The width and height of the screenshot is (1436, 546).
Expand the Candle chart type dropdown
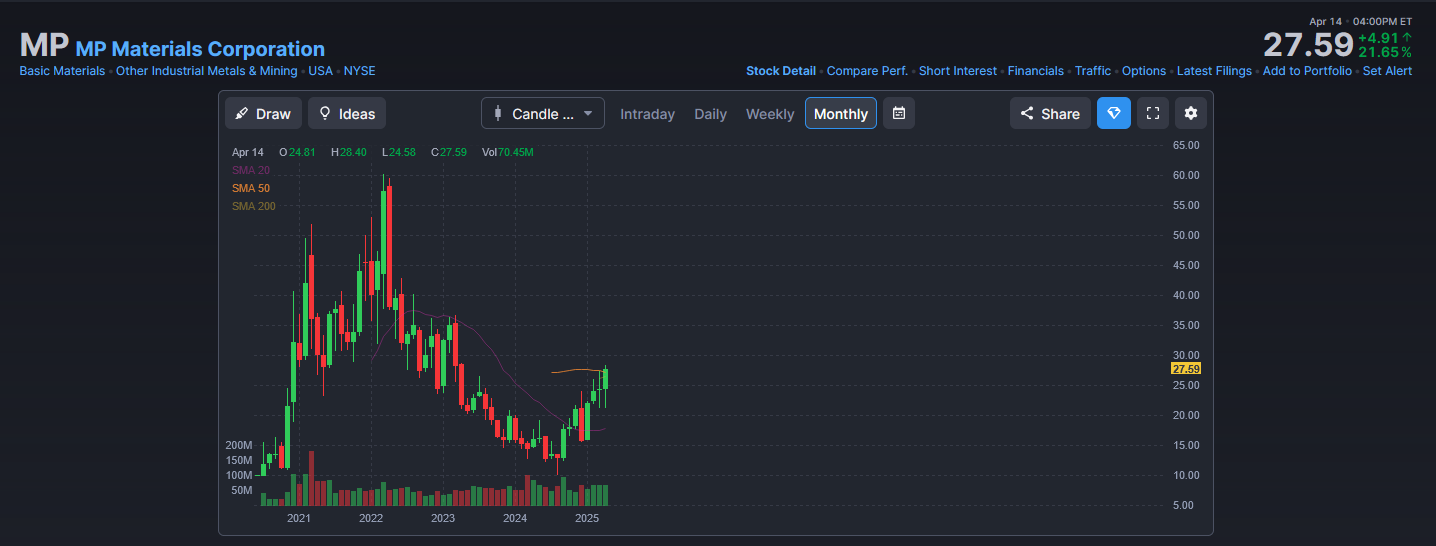coord(543,114)
